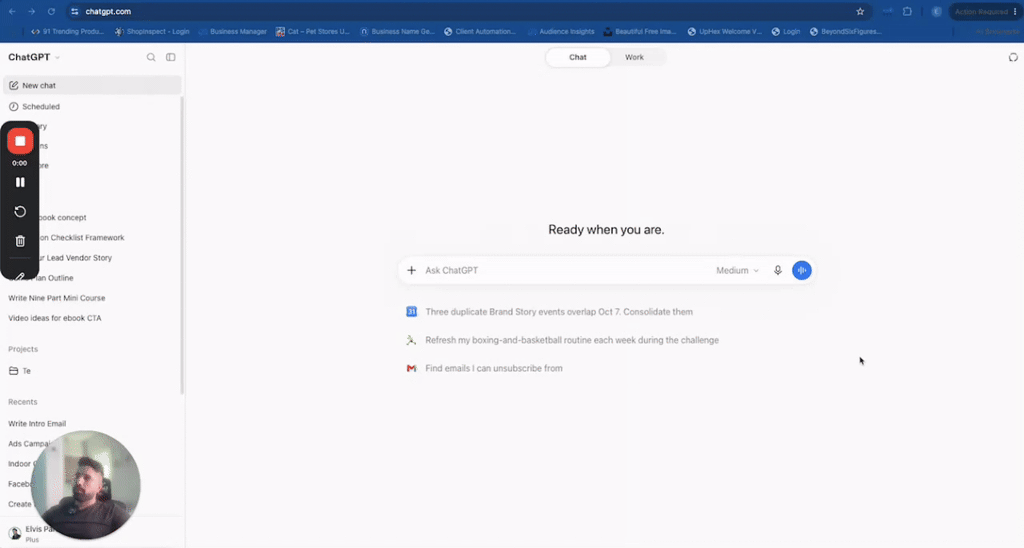Stop recording with the red stop button
Image resolution: width=1024 pixels, height=548 pixels.
pyautogui.click(x=20, y=141)
